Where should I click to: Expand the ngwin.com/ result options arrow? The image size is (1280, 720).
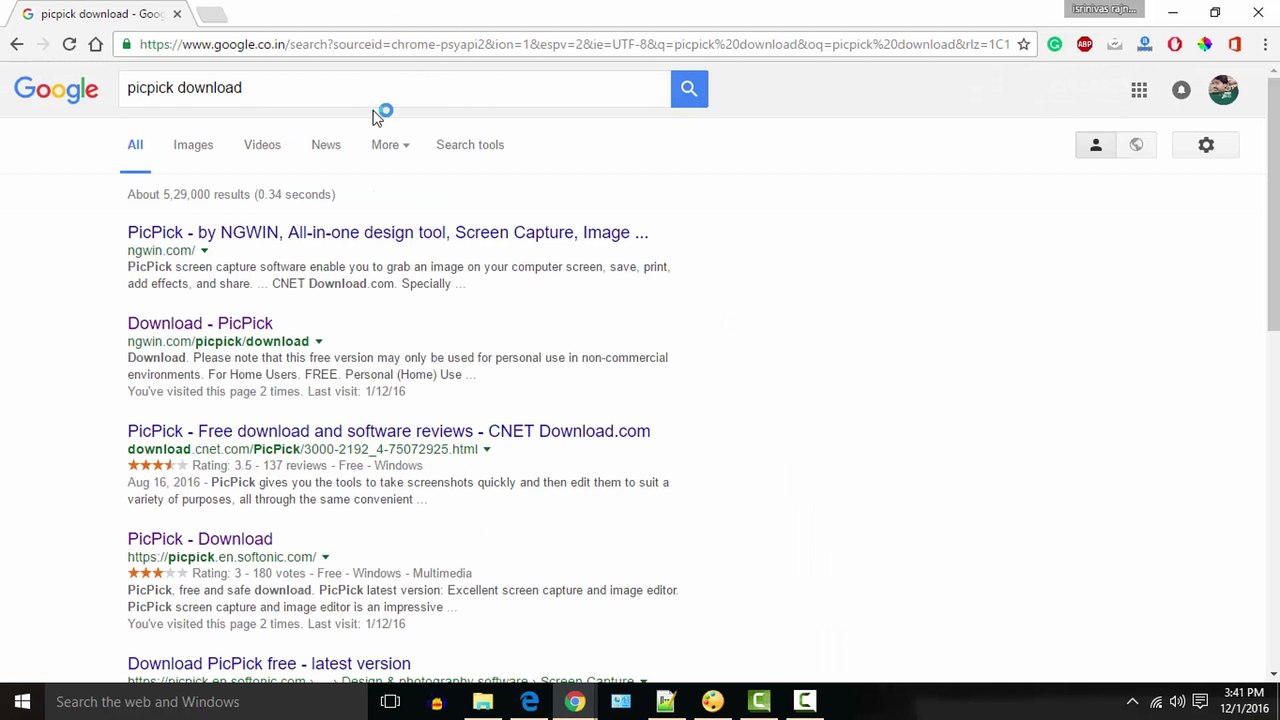(x=204, y=251)
